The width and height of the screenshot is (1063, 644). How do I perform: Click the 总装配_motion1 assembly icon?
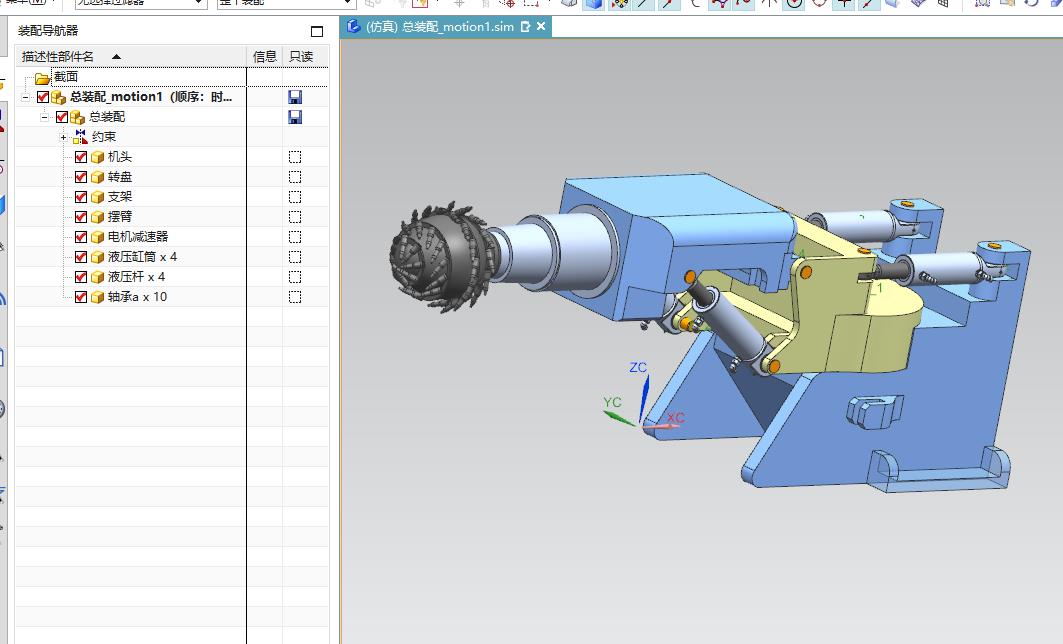pyautogui.click(x=58, y=98)
